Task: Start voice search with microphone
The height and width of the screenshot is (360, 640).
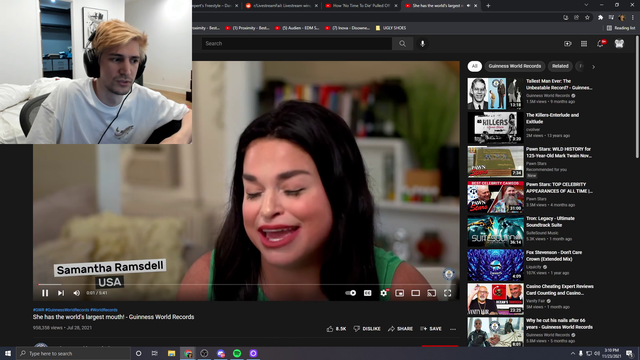Action: click(x=422, y=43)
